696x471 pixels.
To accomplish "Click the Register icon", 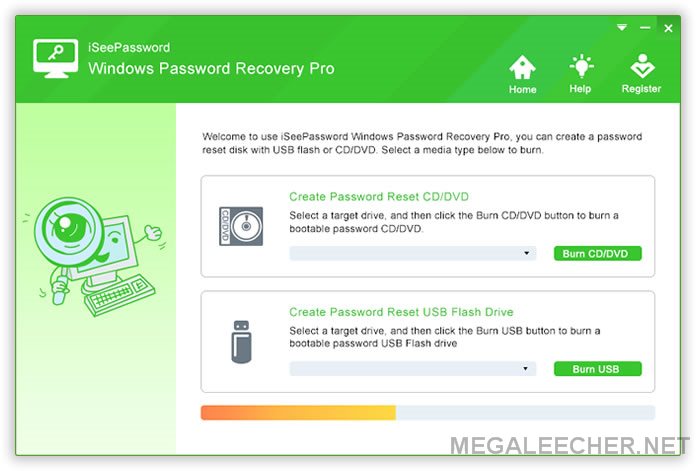I will (x=642, y=66).
